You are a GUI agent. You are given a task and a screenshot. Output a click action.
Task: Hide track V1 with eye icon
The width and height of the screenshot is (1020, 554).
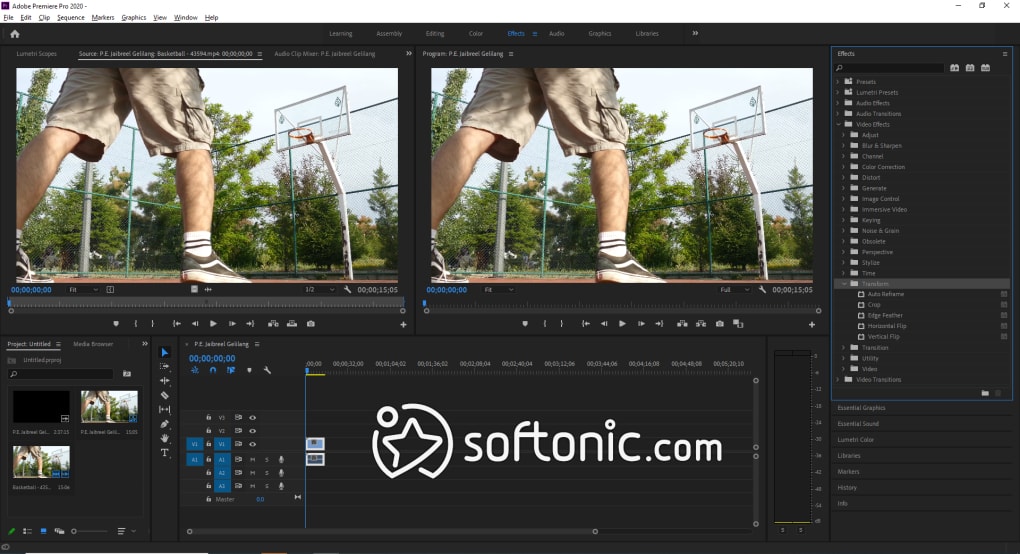[x=252, y=444]
